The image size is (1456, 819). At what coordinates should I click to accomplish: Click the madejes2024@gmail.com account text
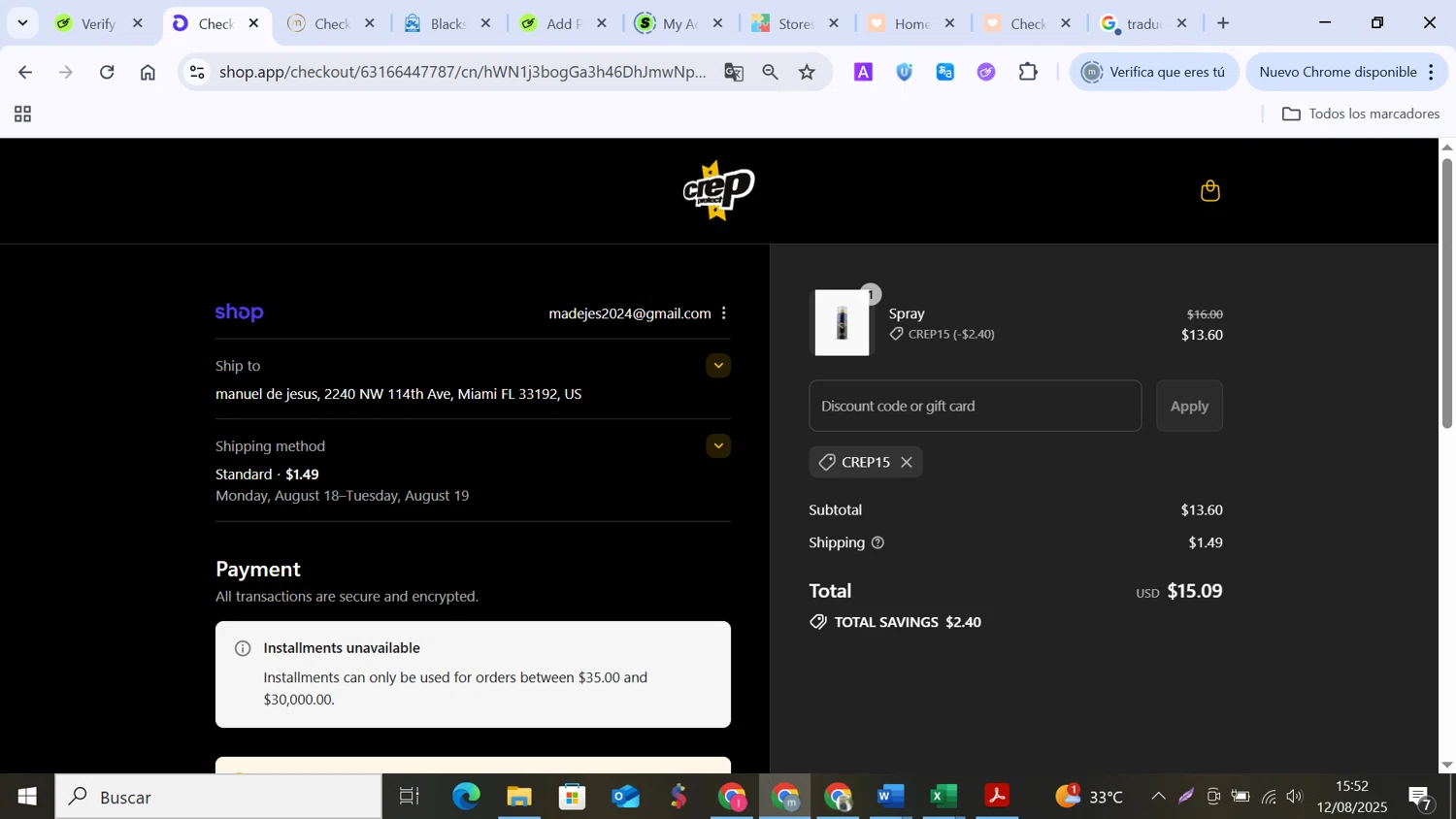629,313
